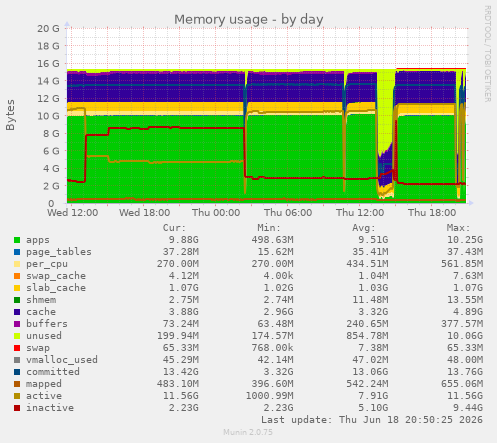Click the '20 G' axis label
The height and width of the screenshot is (443, 497).
coord(48,29)
